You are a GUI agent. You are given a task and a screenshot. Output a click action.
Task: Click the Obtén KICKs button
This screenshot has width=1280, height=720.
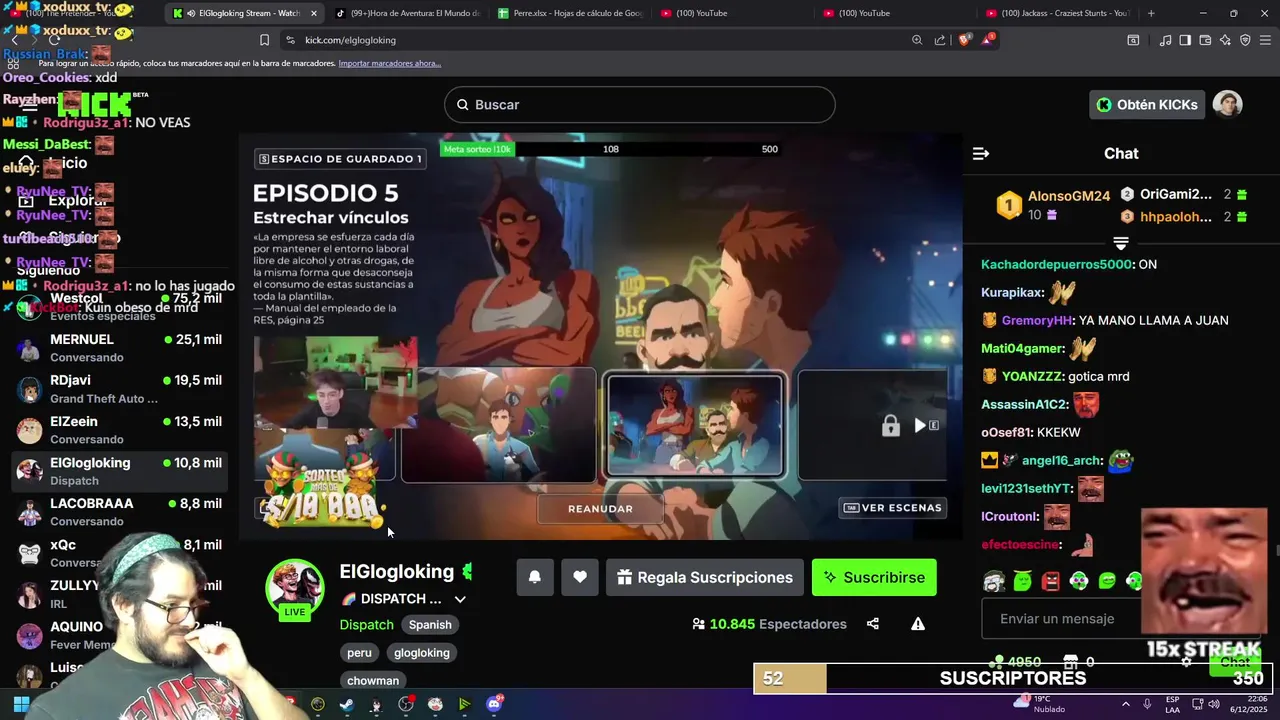tap(1146, 104)
